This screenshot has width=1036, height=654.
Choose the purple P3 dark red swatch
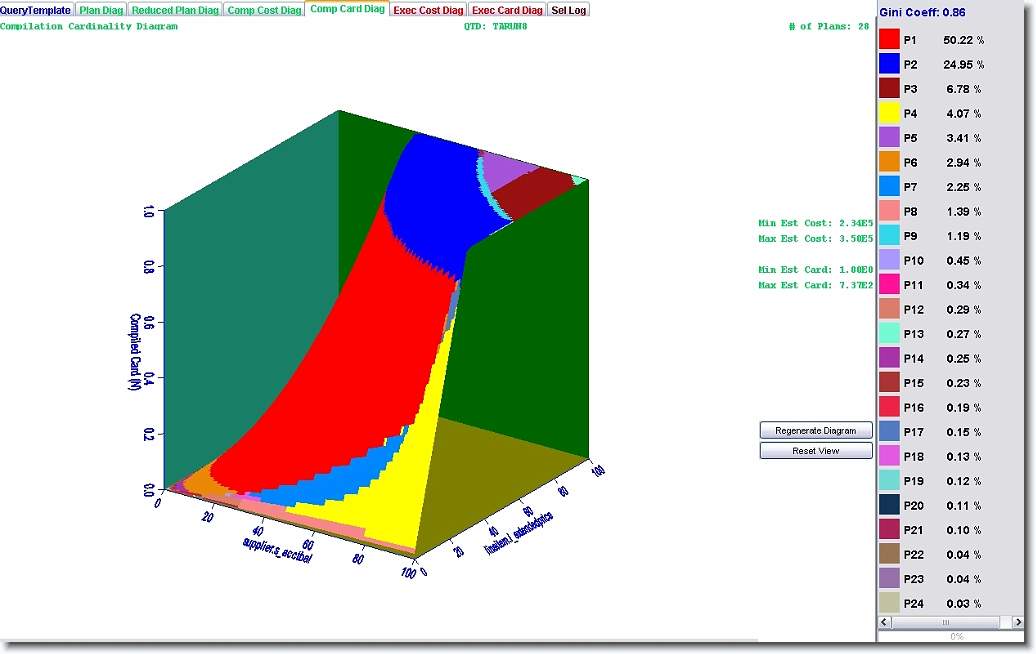click(x=889, y=89)
